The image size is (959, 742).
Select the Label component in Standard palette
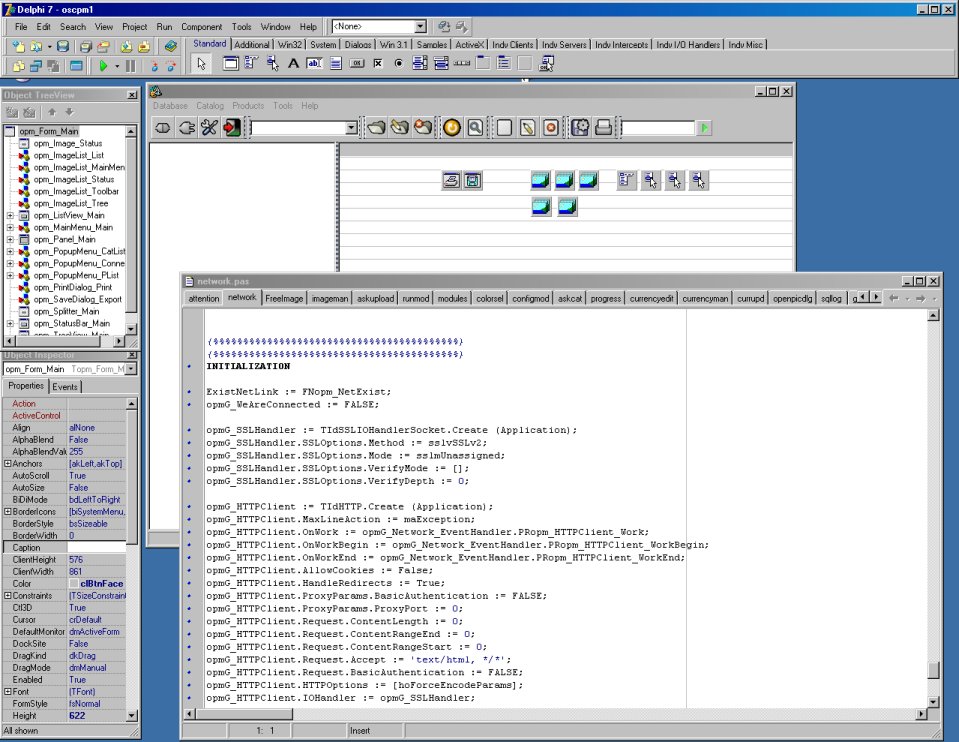pos(294,64)
